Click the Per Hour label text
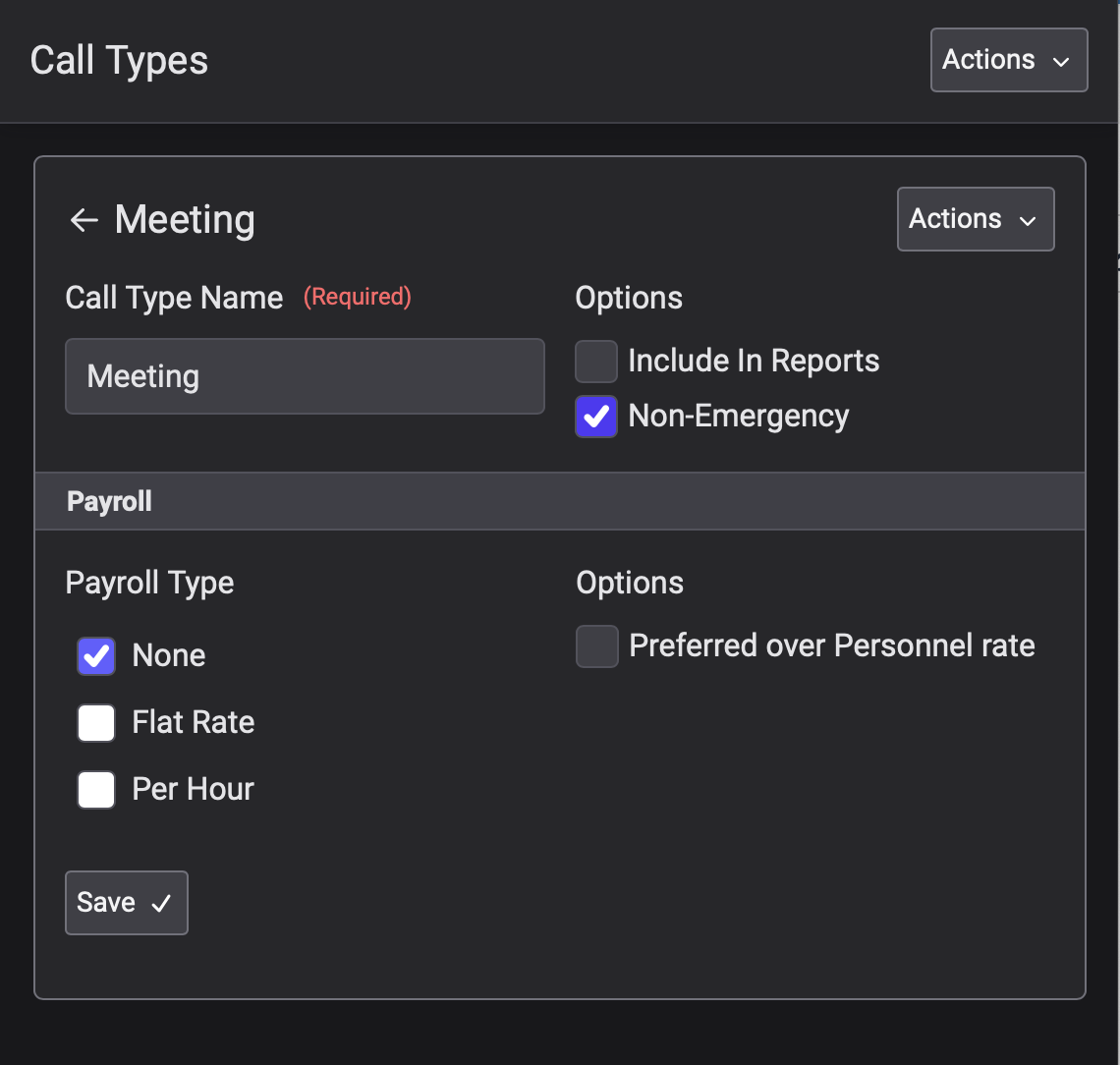1120x1065 pixels. 194,789
